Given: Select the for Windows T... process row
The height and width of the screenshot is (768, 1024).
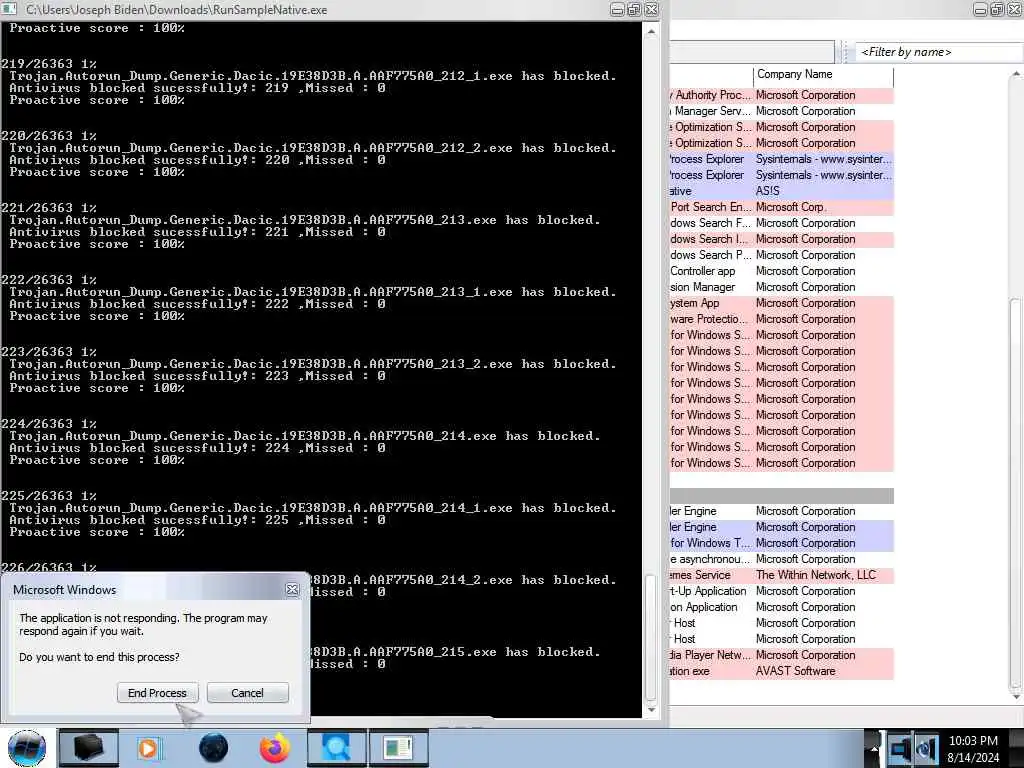Looking at the screenshot, I should (x=782, y=543).
